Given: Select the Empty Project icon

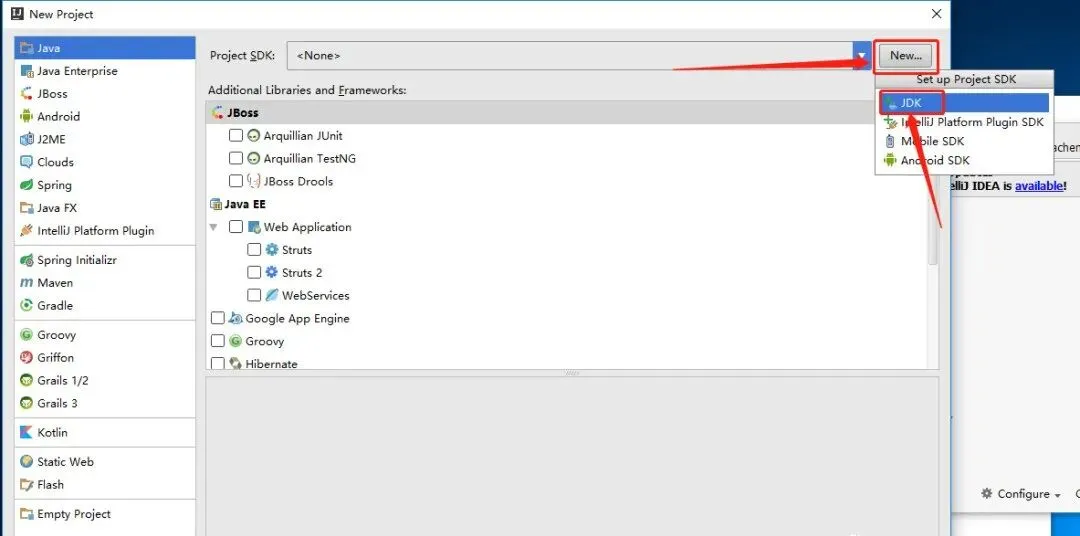Looking at the screenshot, I should 27,514.
